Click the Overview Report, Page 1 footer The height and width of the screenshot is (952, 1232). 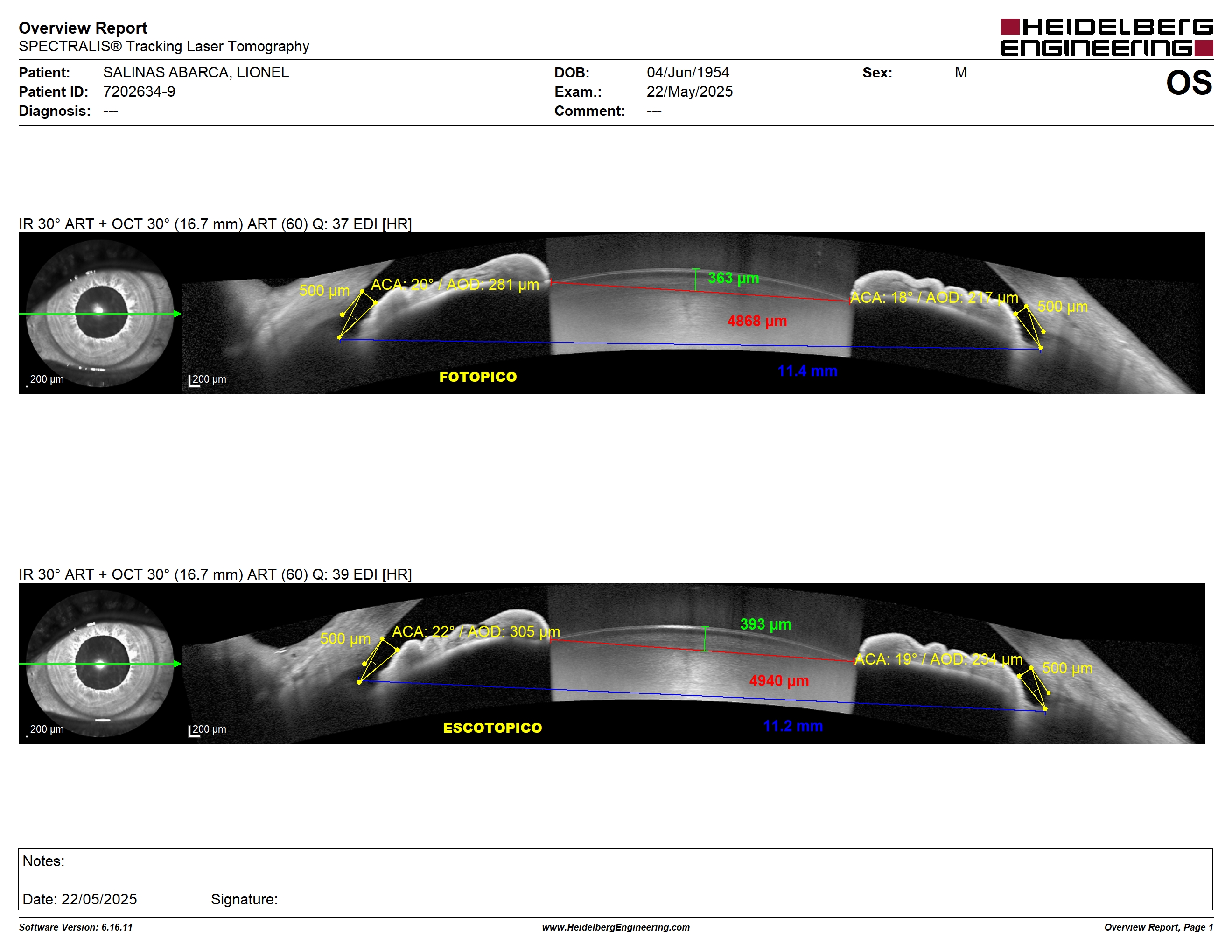1159,927
